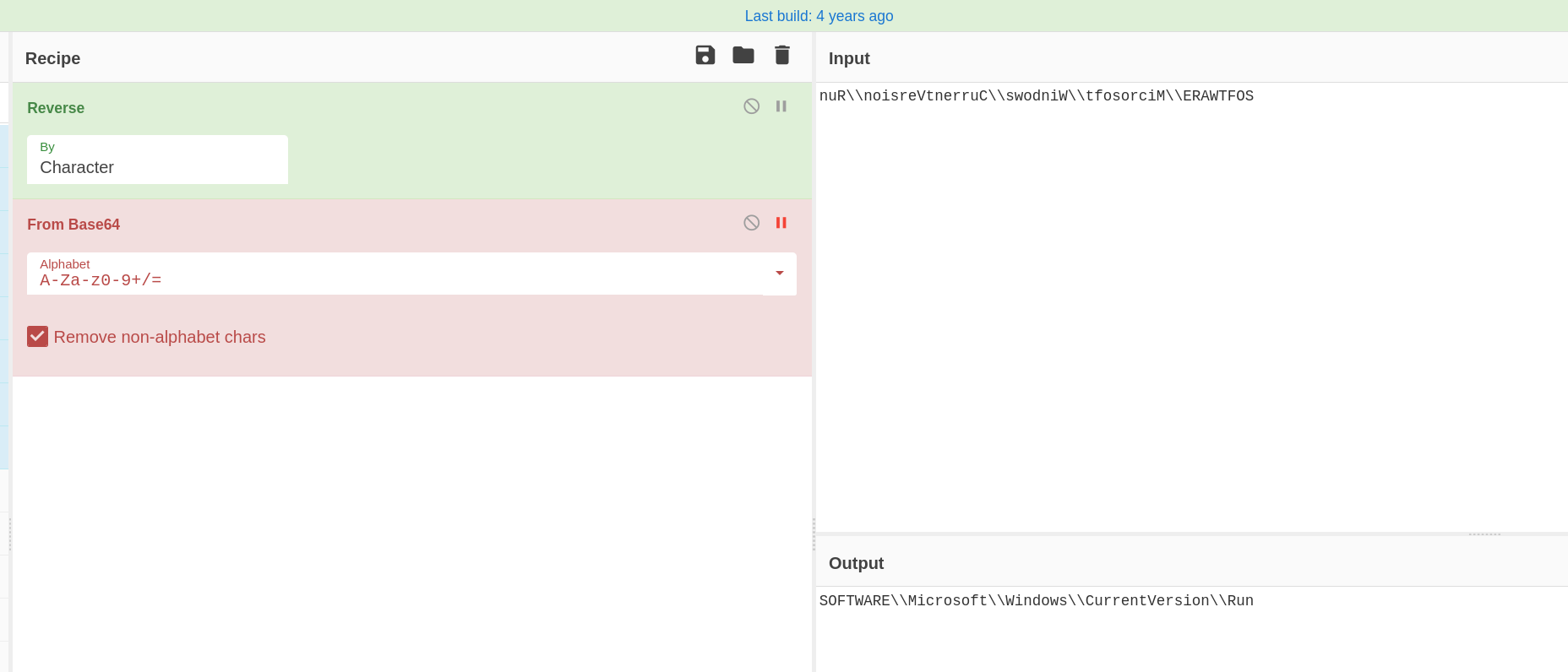Click the Save recipe icon
This screenshot has width=1568, height=672.
tap(705, 56)
